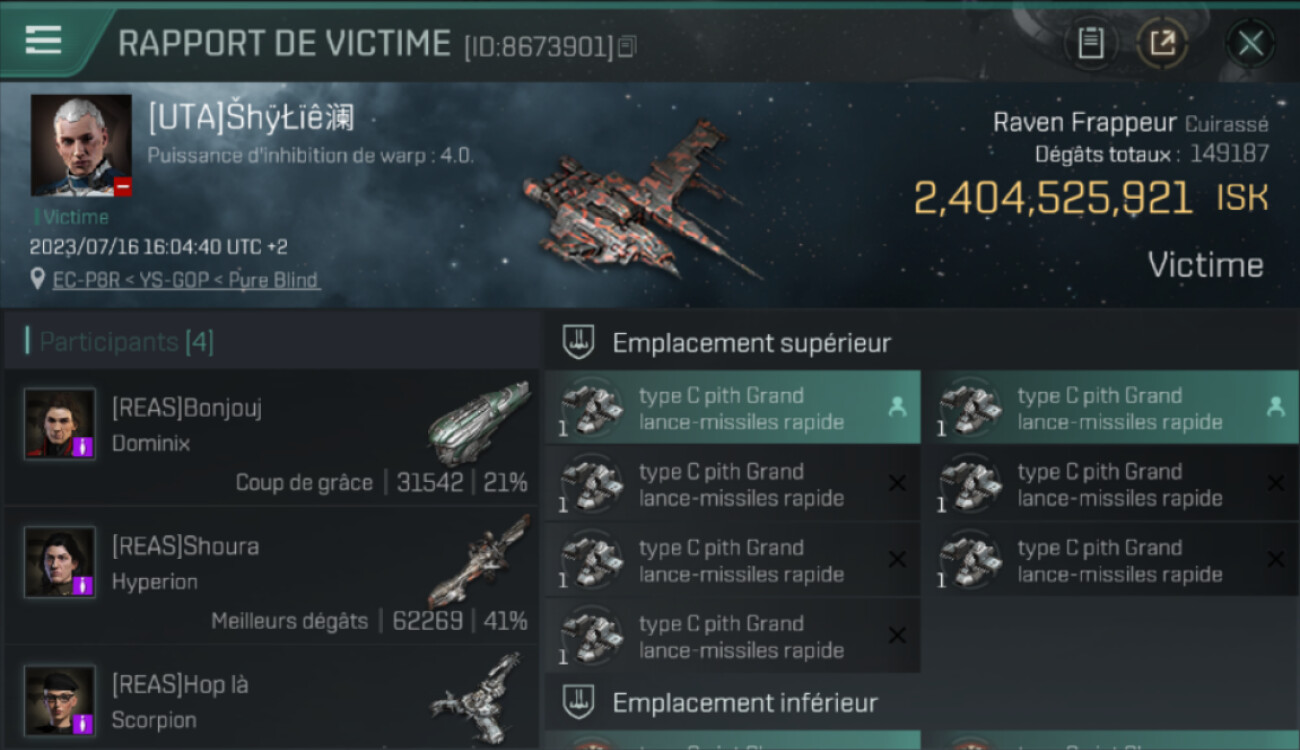Share the kill report externally

click(x=1162, y=43)
